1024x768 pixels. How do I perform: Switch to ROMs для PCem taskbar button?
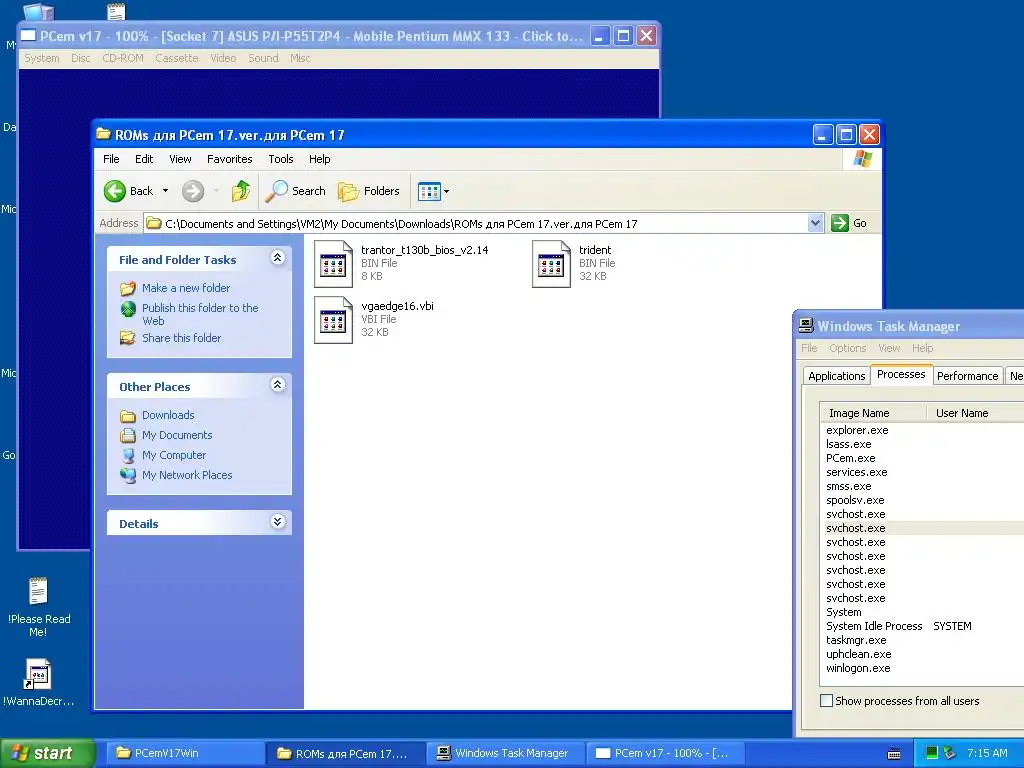[344, 753]
